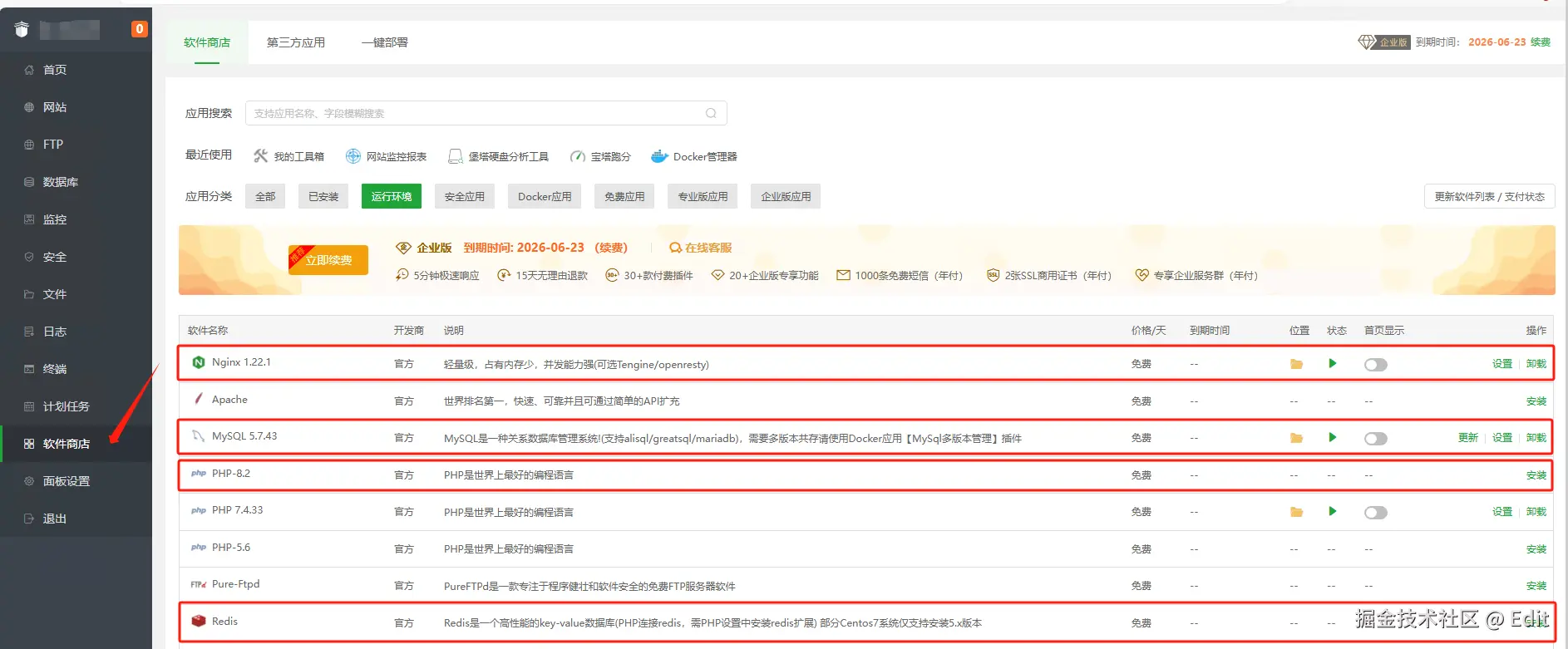This screenshot has width=1568, height=649.
Task: Click the search magnifier icon in search box
Action: 711,113
